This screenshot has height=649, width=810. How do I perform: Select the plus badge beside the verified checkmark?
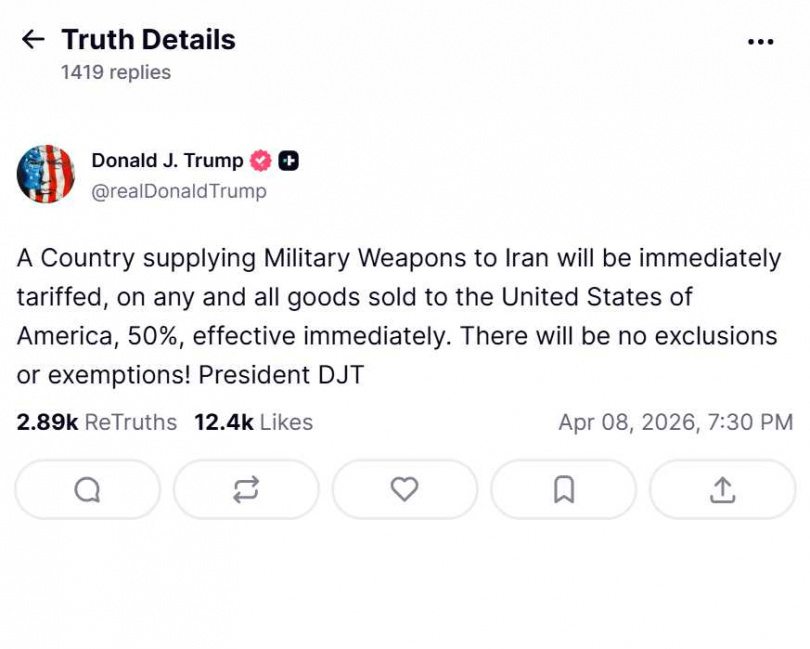click(x=288, y=159)
